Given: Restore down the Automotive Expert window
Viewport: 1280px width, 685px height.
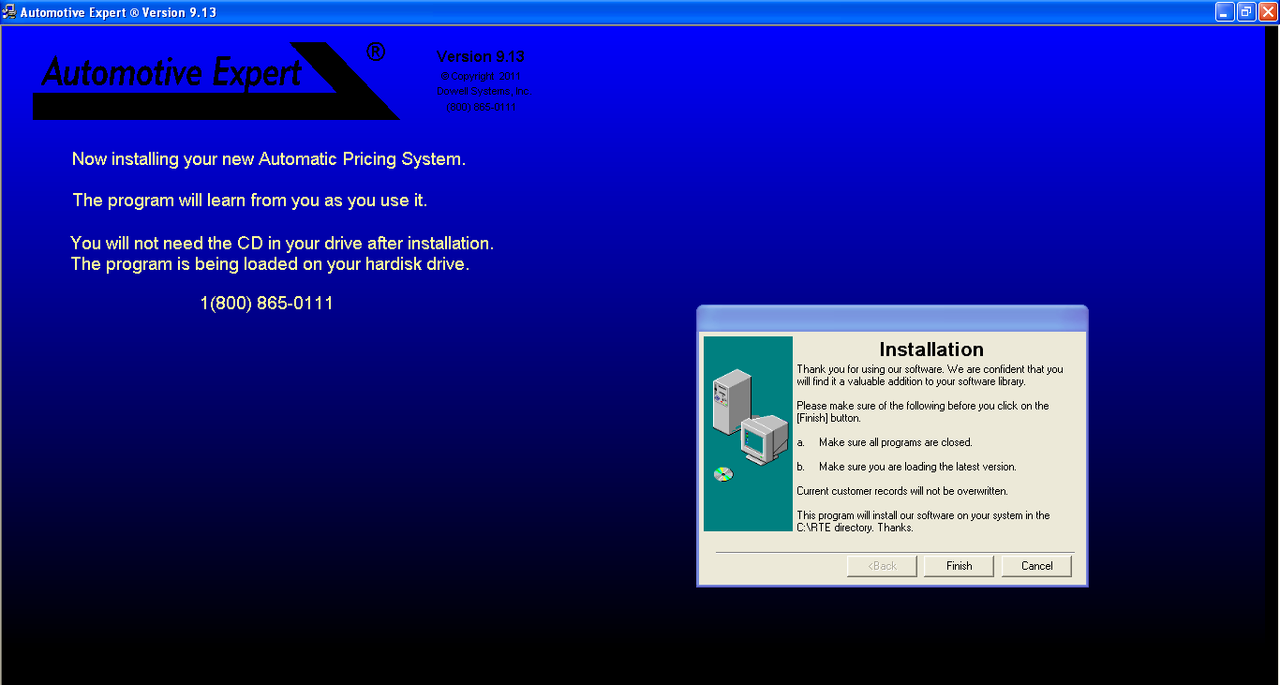Looking at the screenshot, I should point(1246,12).
